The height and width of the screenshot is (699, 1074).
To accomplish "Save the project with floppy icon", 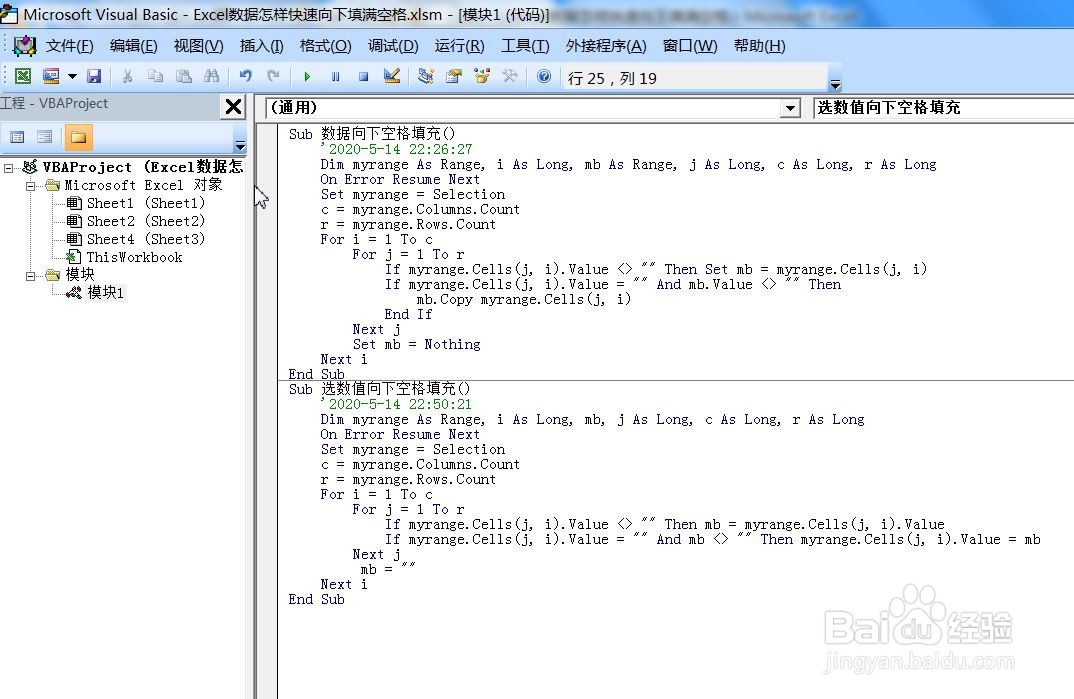I will tap(94, 76).
